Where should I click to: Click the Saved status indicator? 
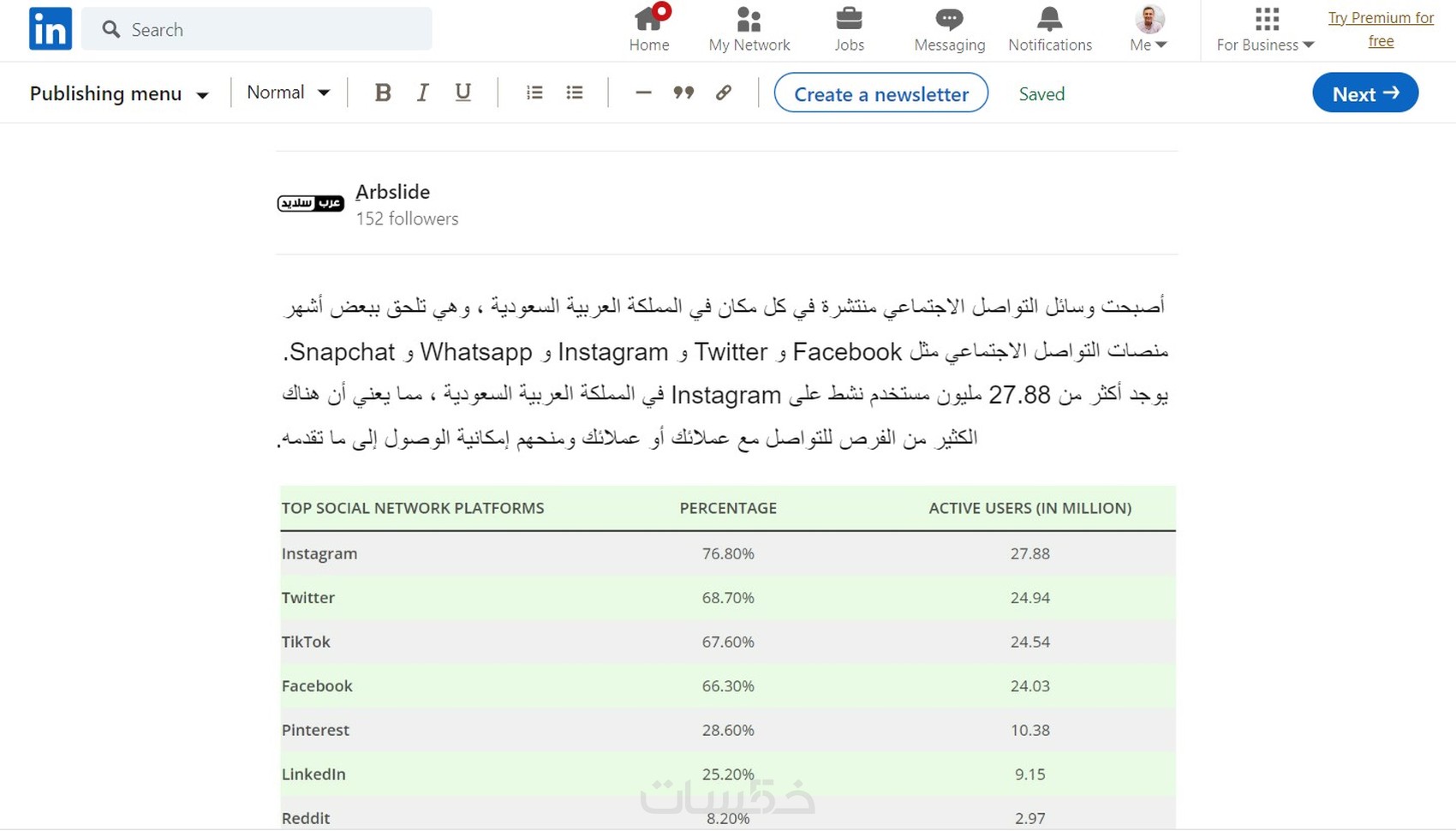[1041, 94]
